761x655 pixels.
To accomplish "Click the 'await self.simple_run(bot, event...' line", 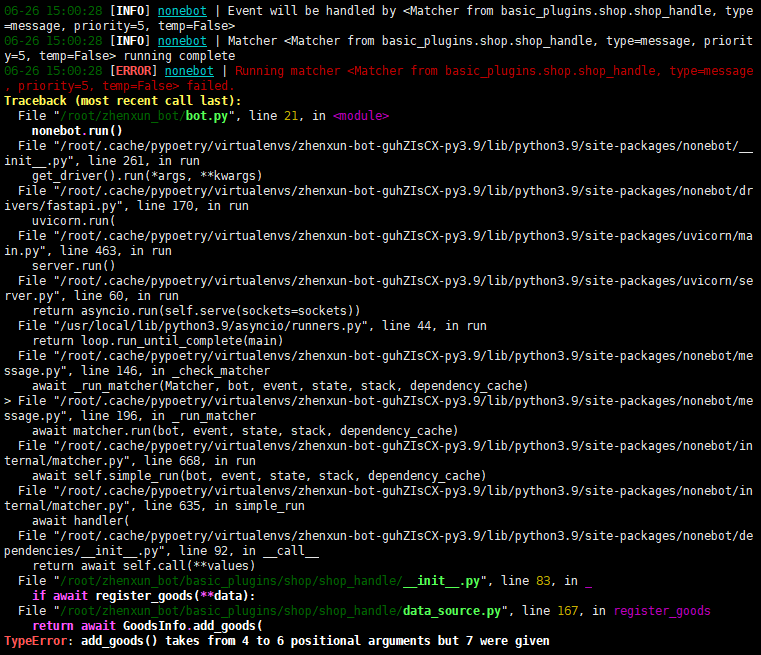I will coord(259,476).
